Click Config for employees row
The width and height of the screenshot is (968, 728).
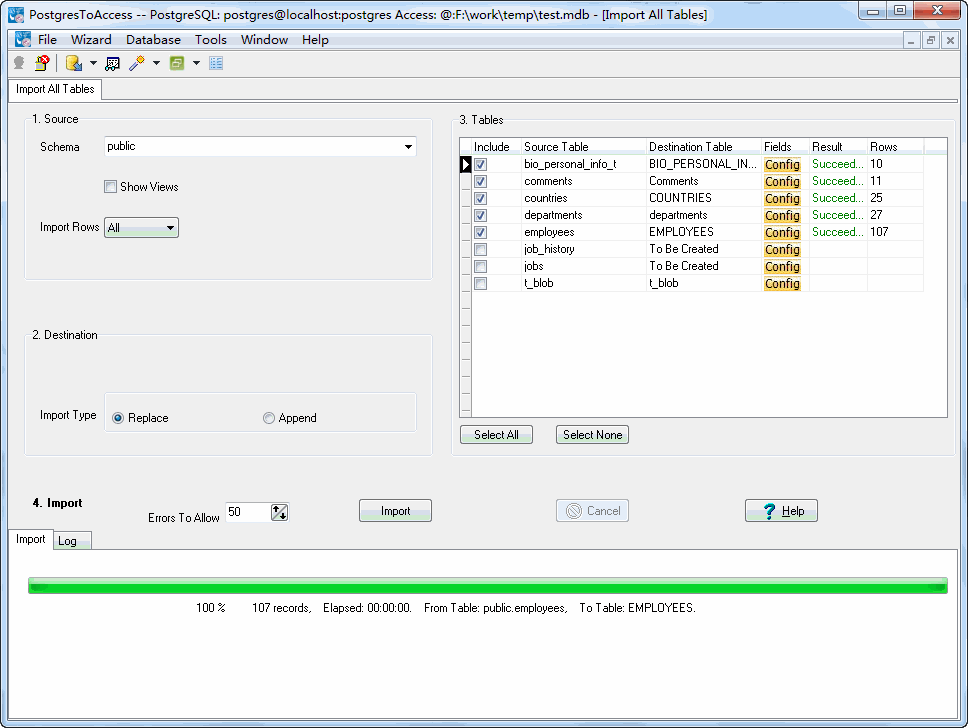[782, 232]
